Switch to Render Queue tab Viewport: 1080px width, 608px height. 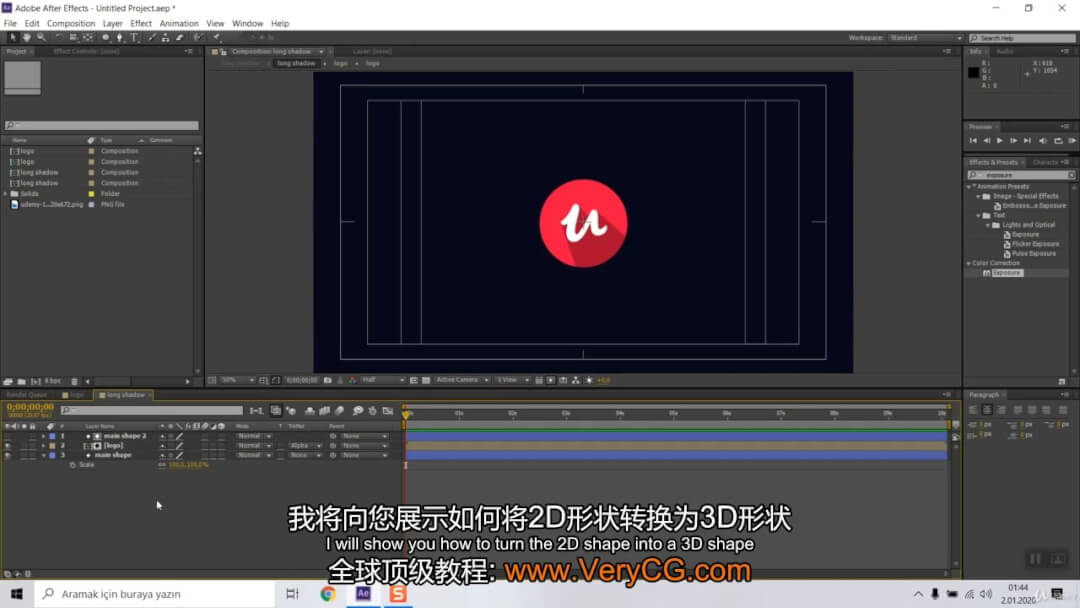(x=26, y=395)
